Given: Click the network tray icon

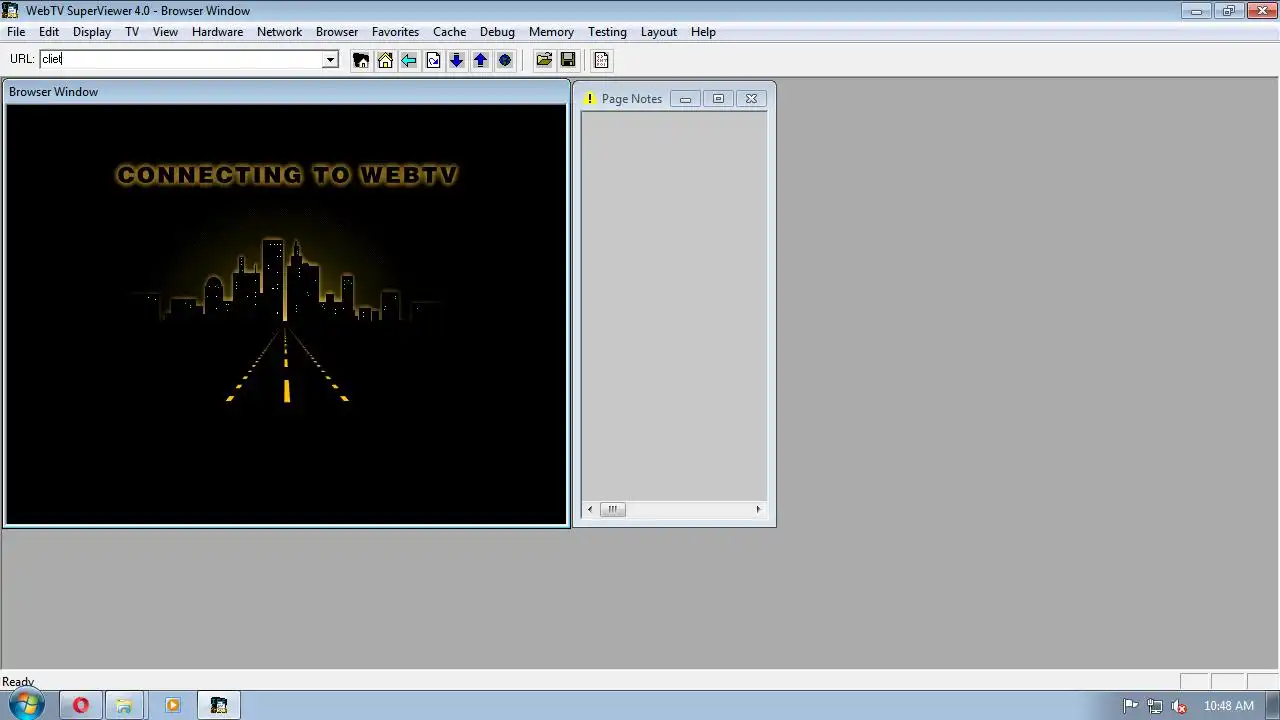Looking at the screenshot, I should [1155, 705].
